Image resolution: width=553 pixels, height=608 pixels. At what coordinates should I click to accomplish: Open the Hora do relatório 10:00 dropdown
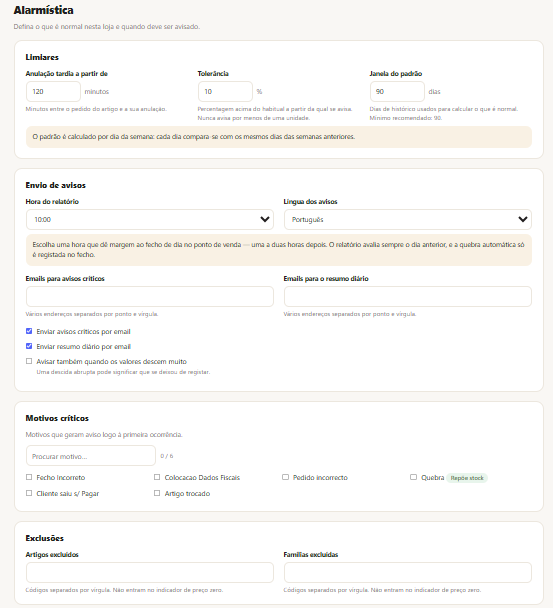point(150,219)
